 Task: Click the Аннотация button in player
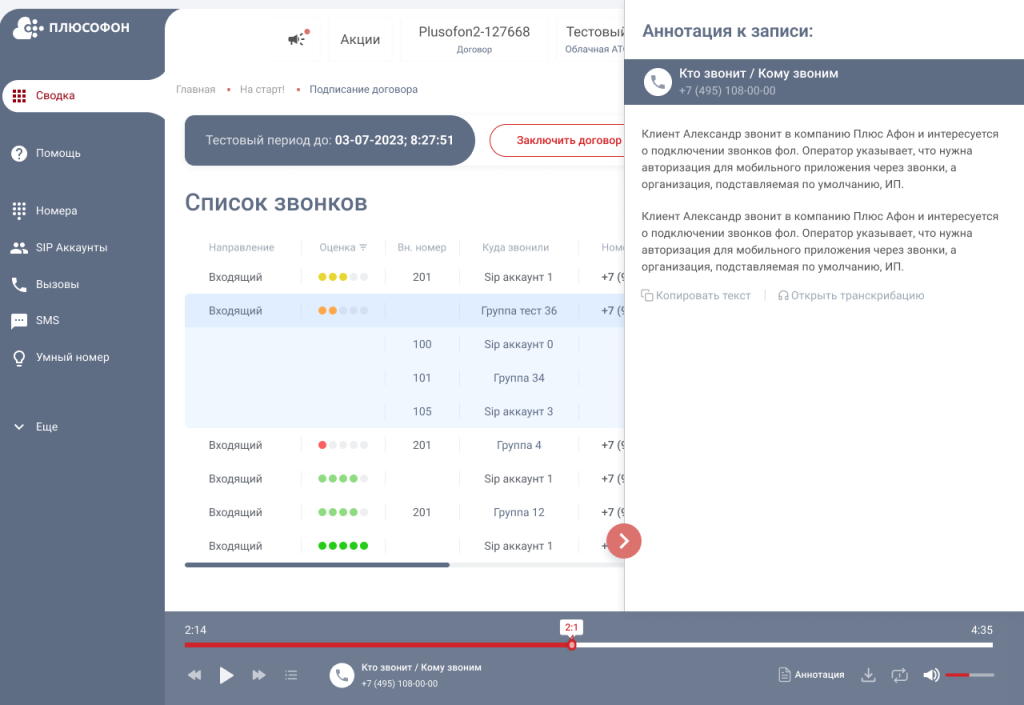click(811, 675)
